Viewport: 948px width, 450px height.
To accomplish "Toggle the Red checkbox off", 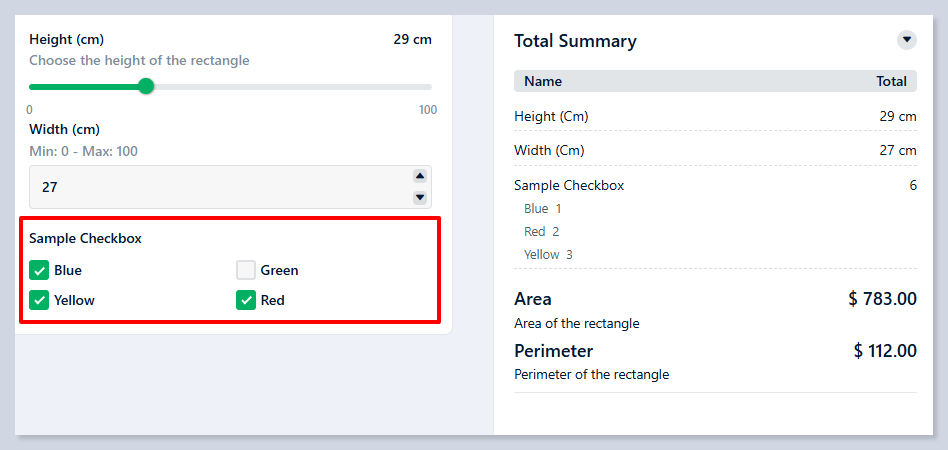I will point(246,300).
